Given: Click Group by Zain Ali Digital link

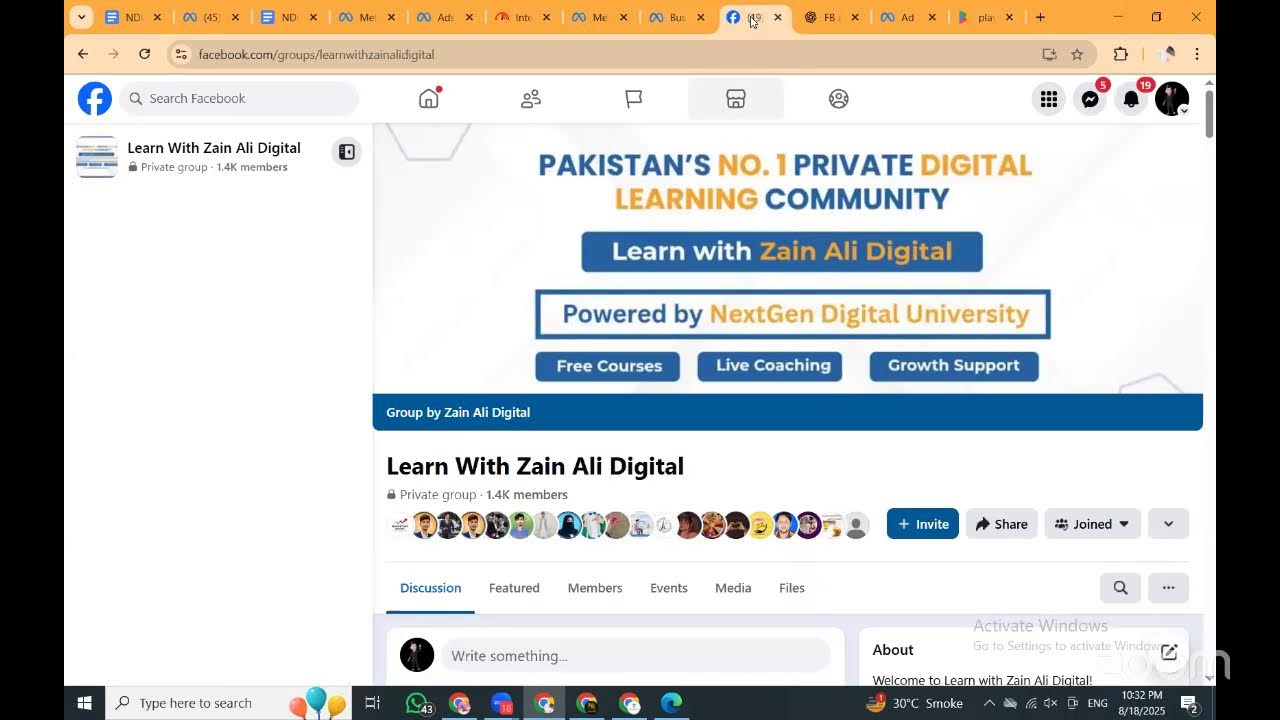Looking at the screenshot, I should pos(458,412).
